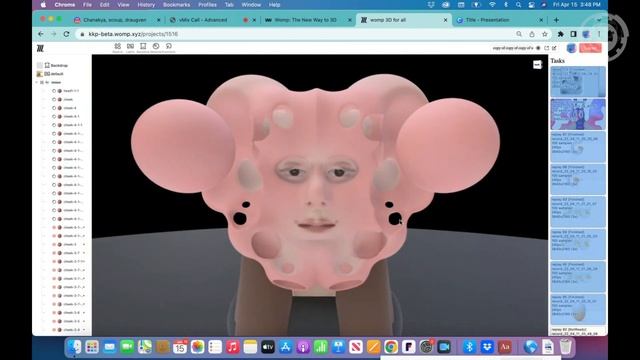Screen dimensions: 640x360
Task: Click the share icon in the address bar
Action: point(532,34)
